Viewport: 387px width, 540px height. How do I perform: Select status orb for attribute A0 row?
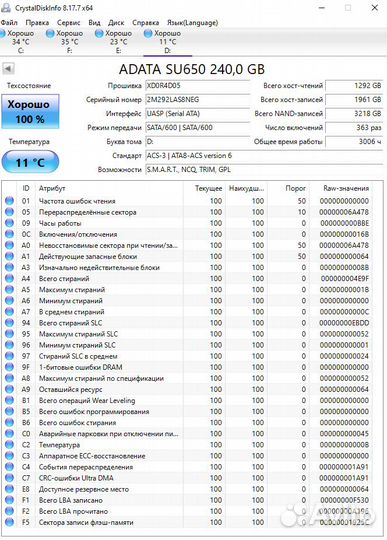[9, 245]
